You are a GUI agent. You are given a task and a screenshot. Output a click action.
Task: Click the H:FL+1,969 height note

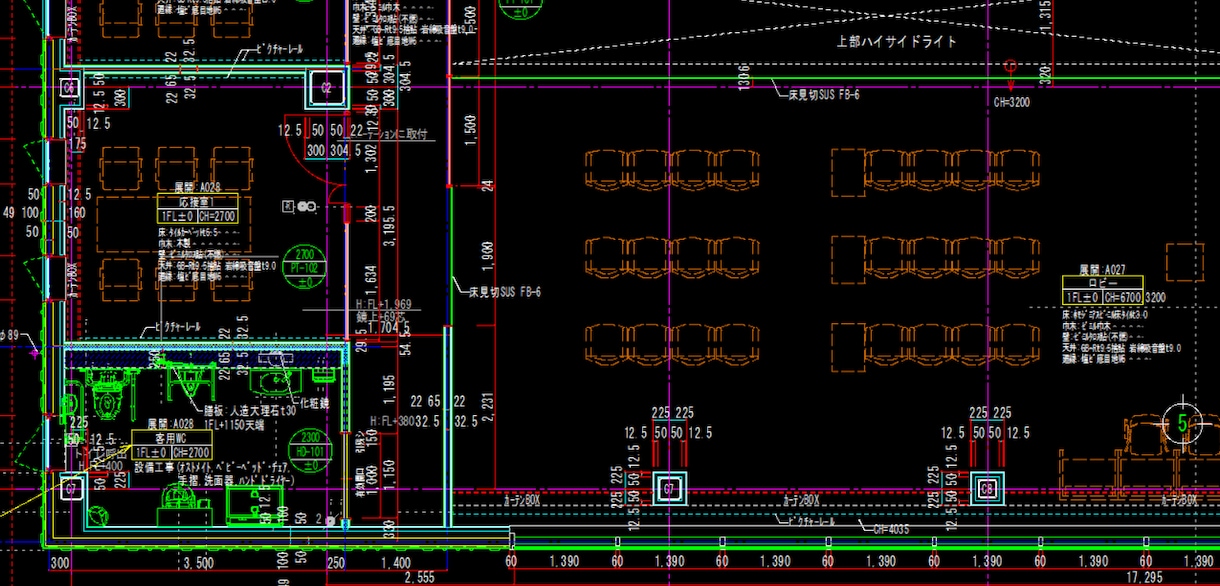point(385,304)
